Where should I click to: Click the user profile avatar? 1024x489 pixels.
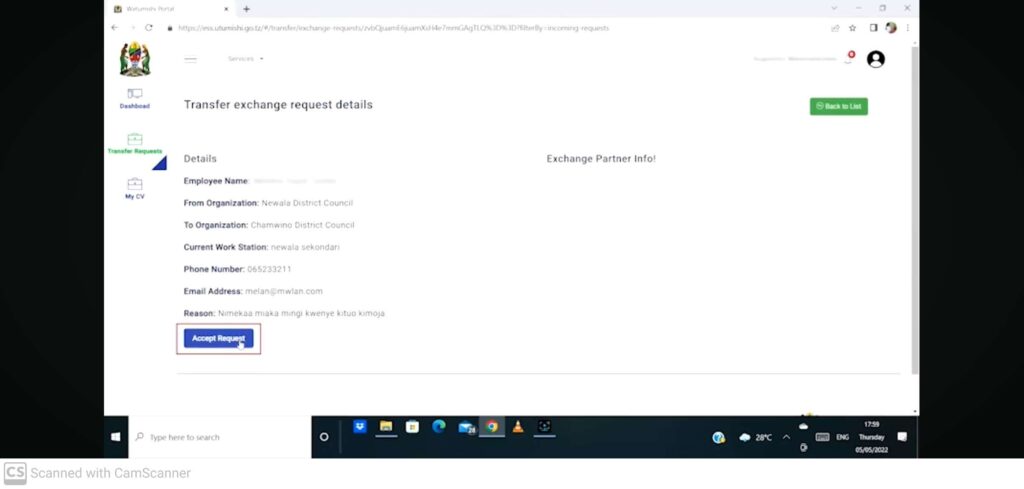point(875,59)
